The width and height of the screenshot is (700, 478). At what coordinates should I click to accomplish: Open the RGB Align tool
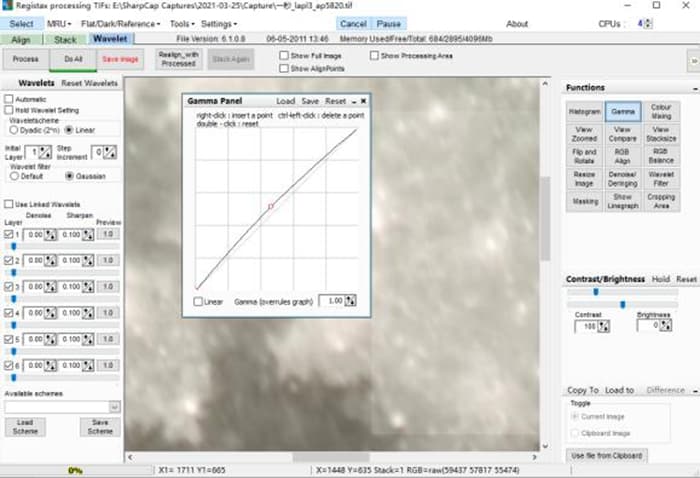coord(622,157)
